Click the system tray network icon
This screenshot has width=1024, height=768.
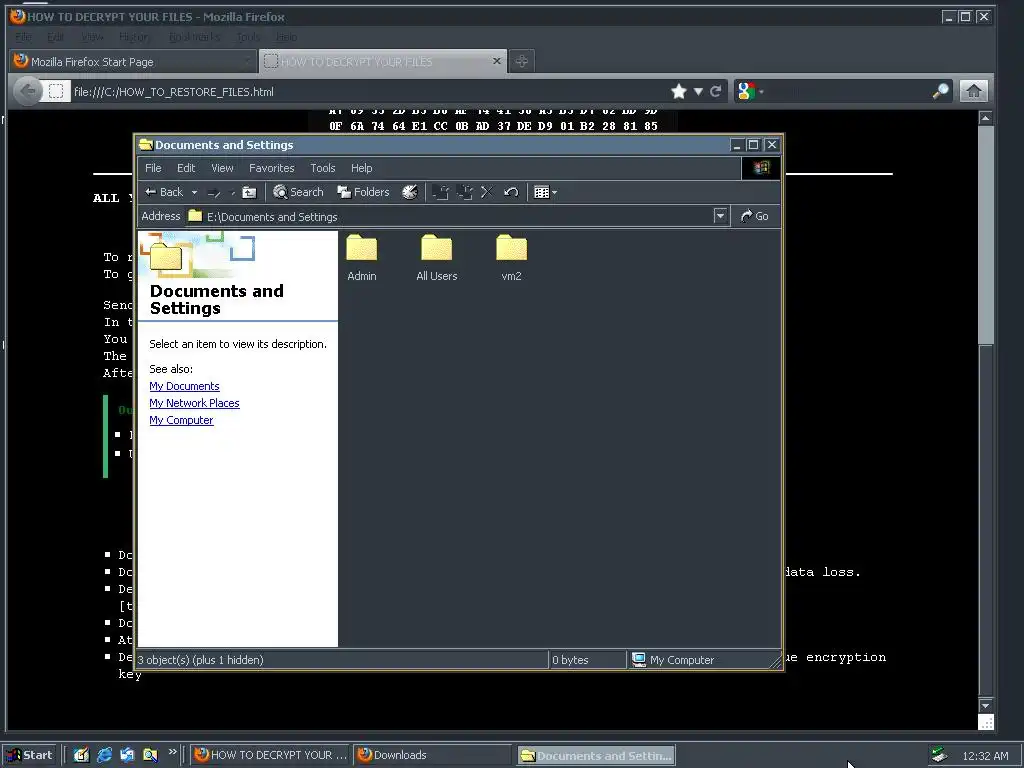(x=940, y=756)
